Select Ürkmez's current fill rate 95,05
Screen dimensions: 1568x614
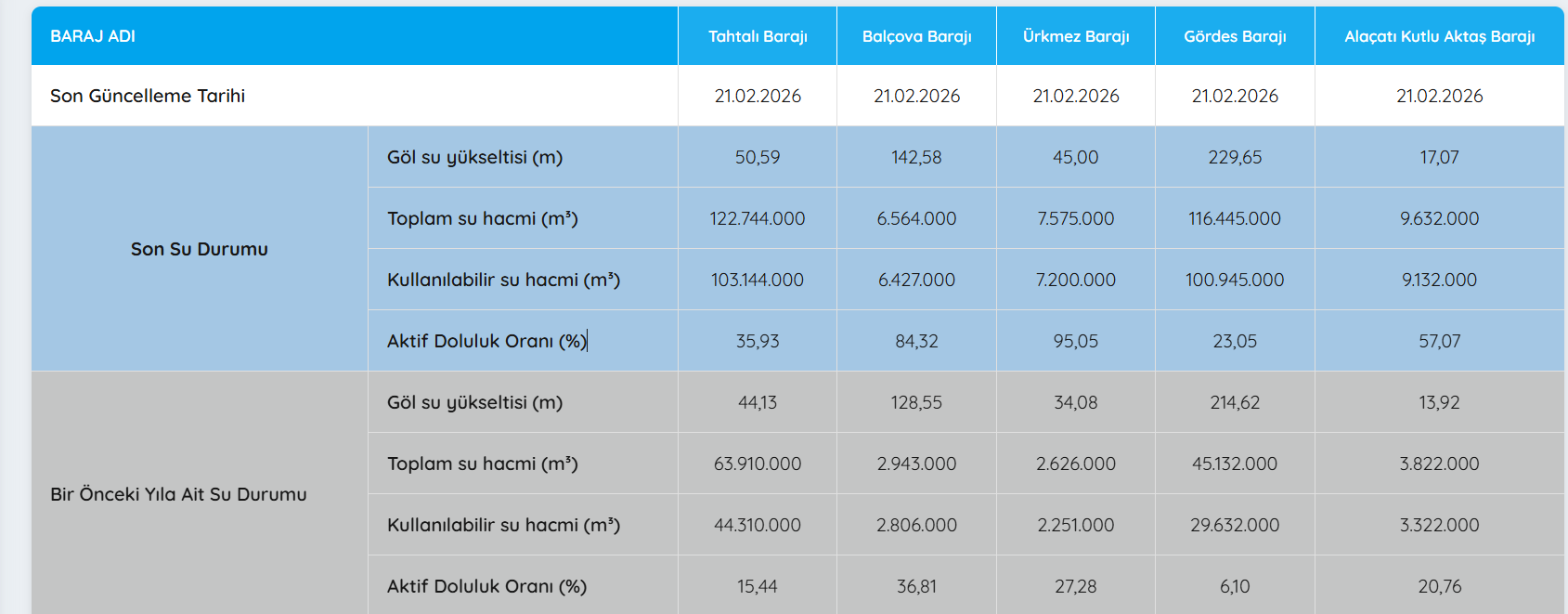coord(1076,341)
